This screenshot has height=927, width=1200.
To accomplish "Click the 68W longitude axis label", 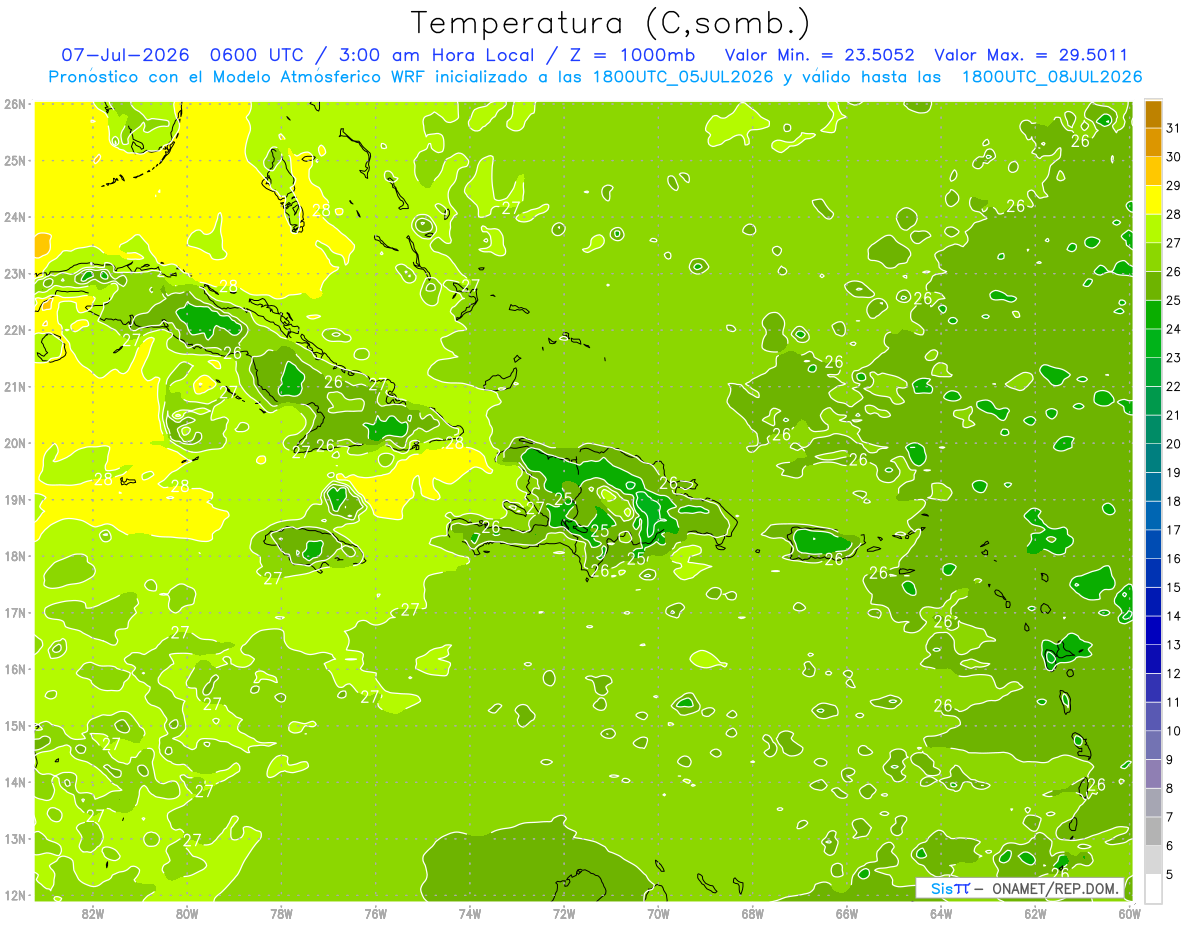I will pyautogui.click(x=752, y=912).
